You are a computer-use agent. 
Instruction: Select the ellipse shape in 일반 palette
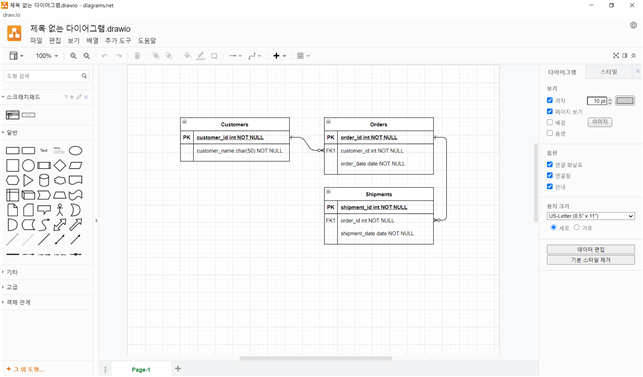tap(75, 151)
